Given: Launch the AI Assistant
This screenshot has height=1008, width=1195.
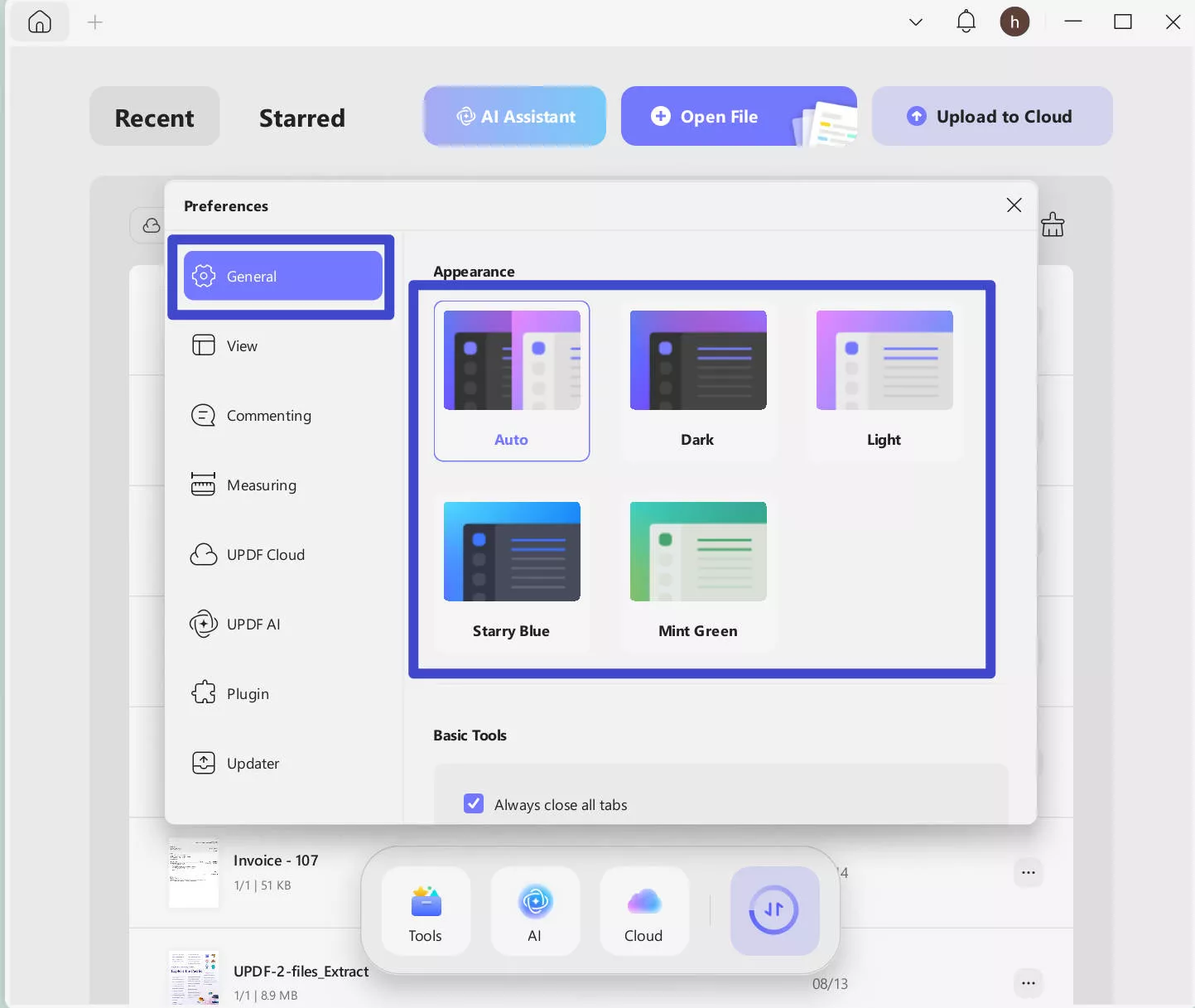Looking at the screenshot, I should pos(515,116).
